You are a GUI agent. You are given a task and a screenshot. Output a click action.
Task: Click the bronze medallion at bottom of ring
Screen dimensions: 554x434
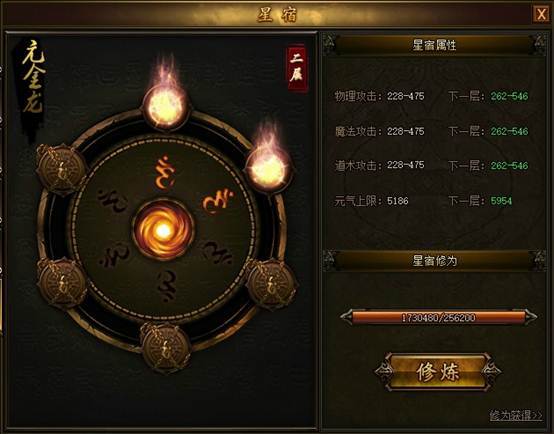165,347
